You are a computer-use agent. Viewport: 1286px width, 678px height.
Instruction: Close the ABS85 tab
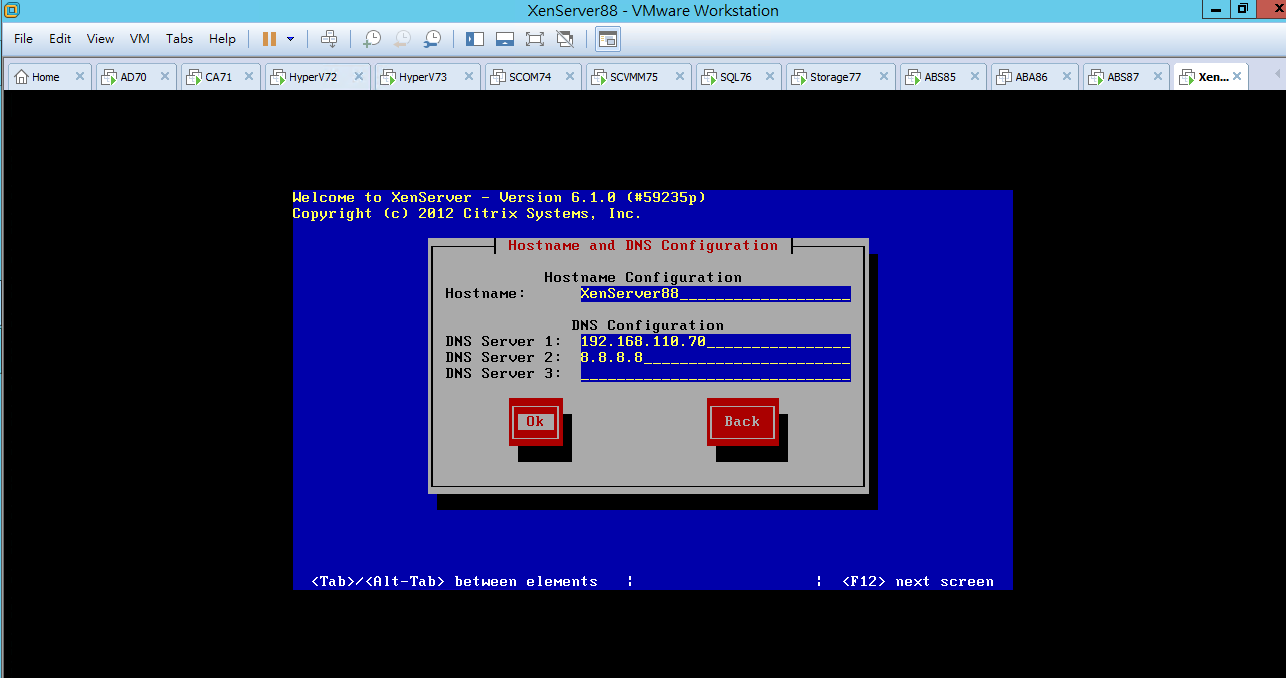975,77
